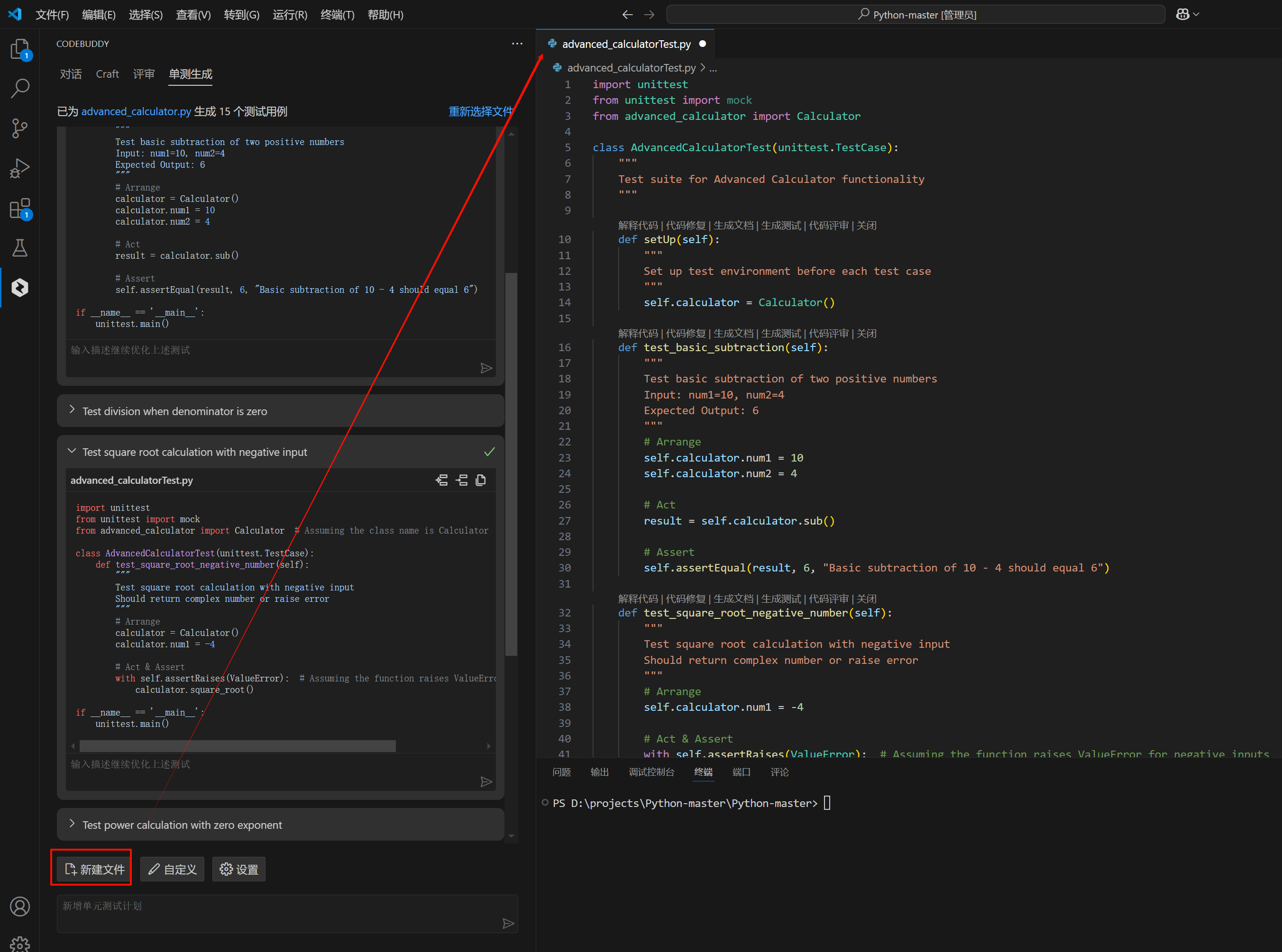
Task: Go forward with the right arrow
Action: pyautogui.click(x=650, y=14)
